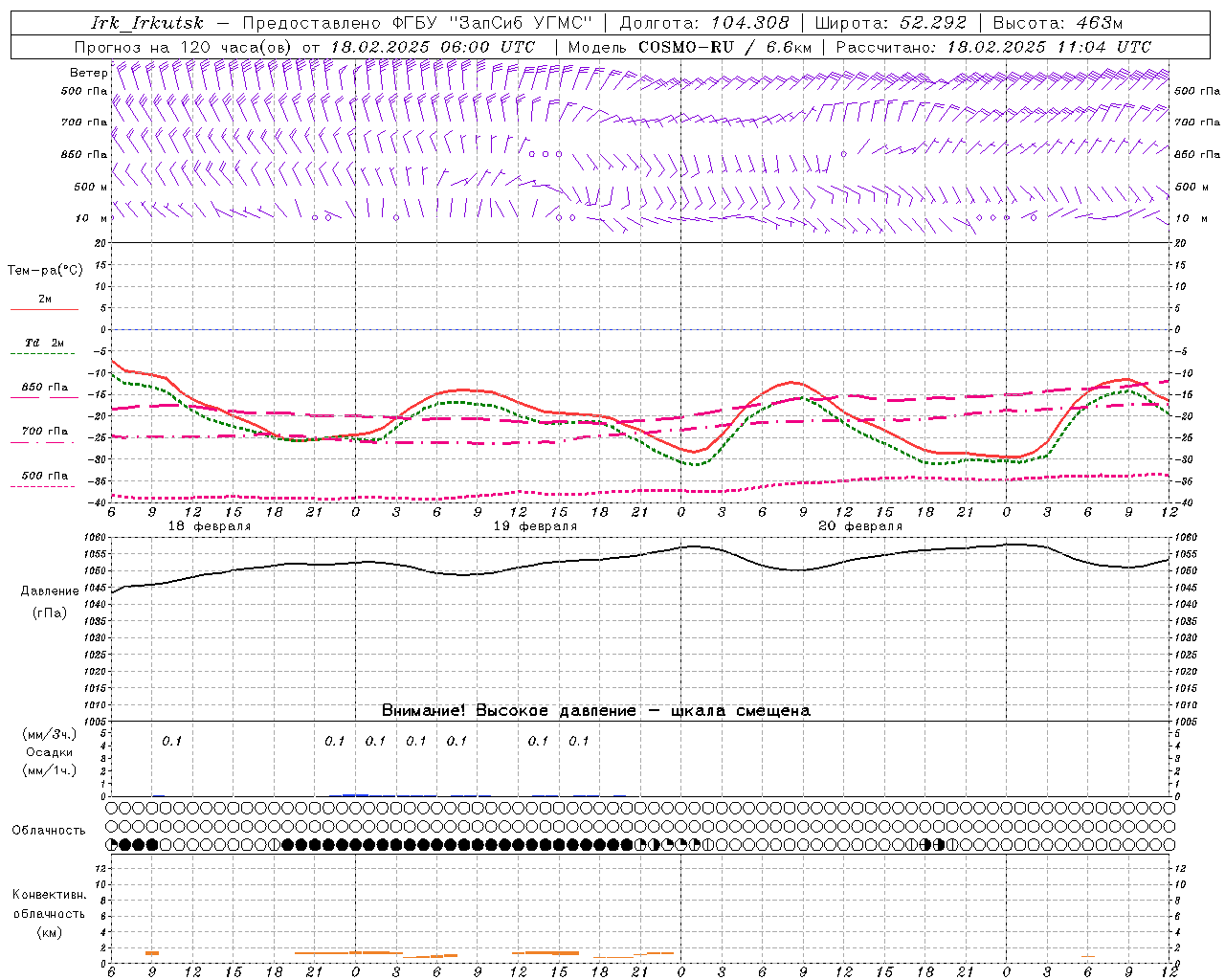The height and width of the screenshot is (980, 1225).
Task: Click the "Рассчитано: 18.02.2025 11:04 UTC" timestamp
Action: 993,47
